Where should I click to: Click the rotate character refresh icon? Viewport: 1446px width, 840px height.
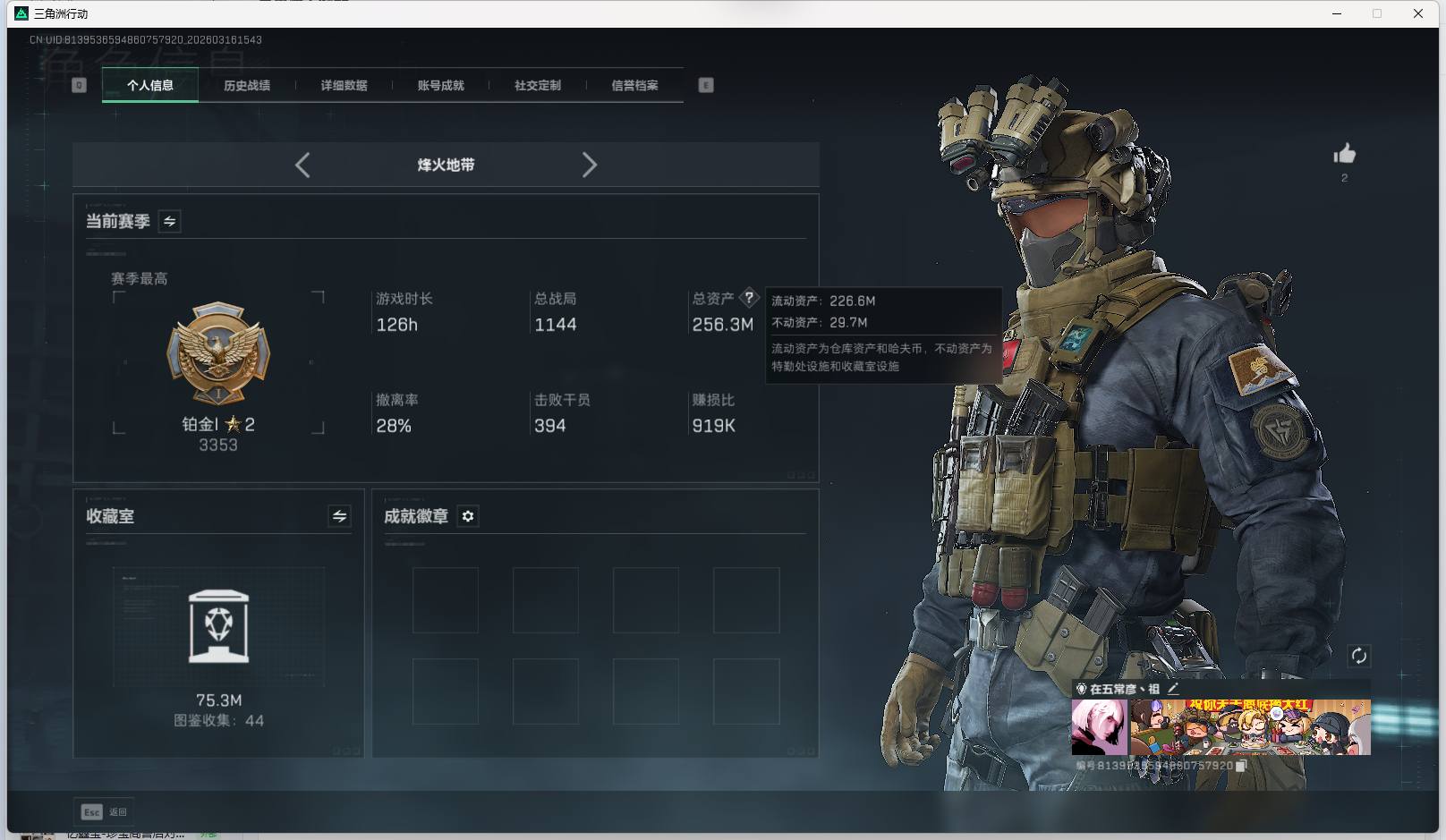(1358, 656)
